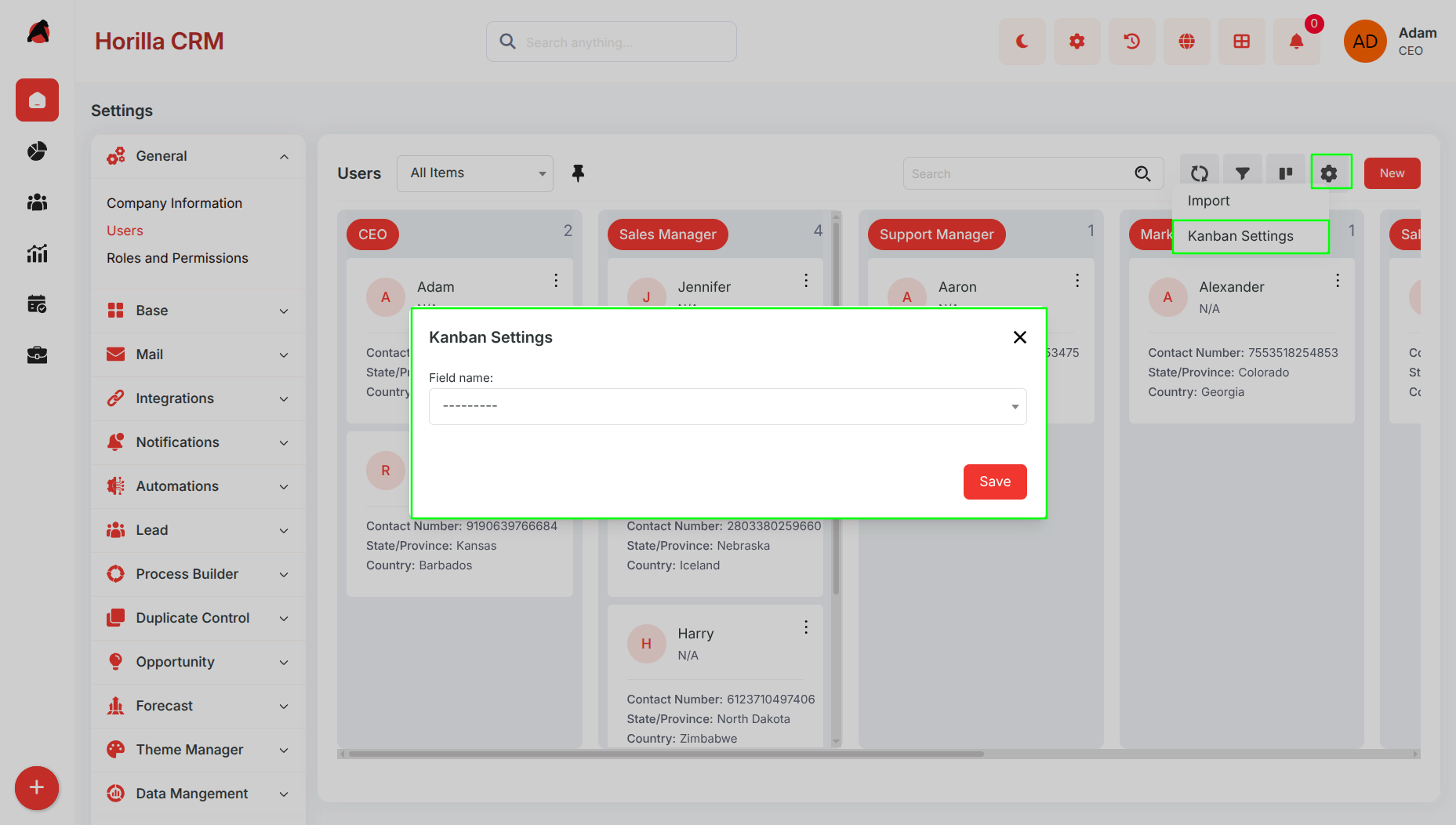The height and width of the screenshot is (825, 1456).
Task: Click the red plus quick-add button
Action: pos(37,788)
